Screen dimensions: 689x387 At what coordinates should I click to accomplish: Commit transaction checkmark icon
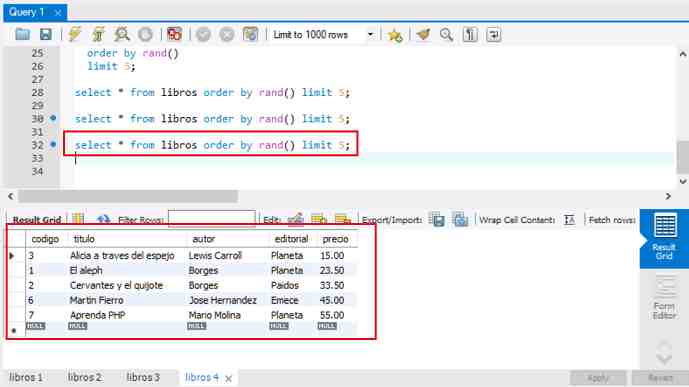click(x=203, y=34)
